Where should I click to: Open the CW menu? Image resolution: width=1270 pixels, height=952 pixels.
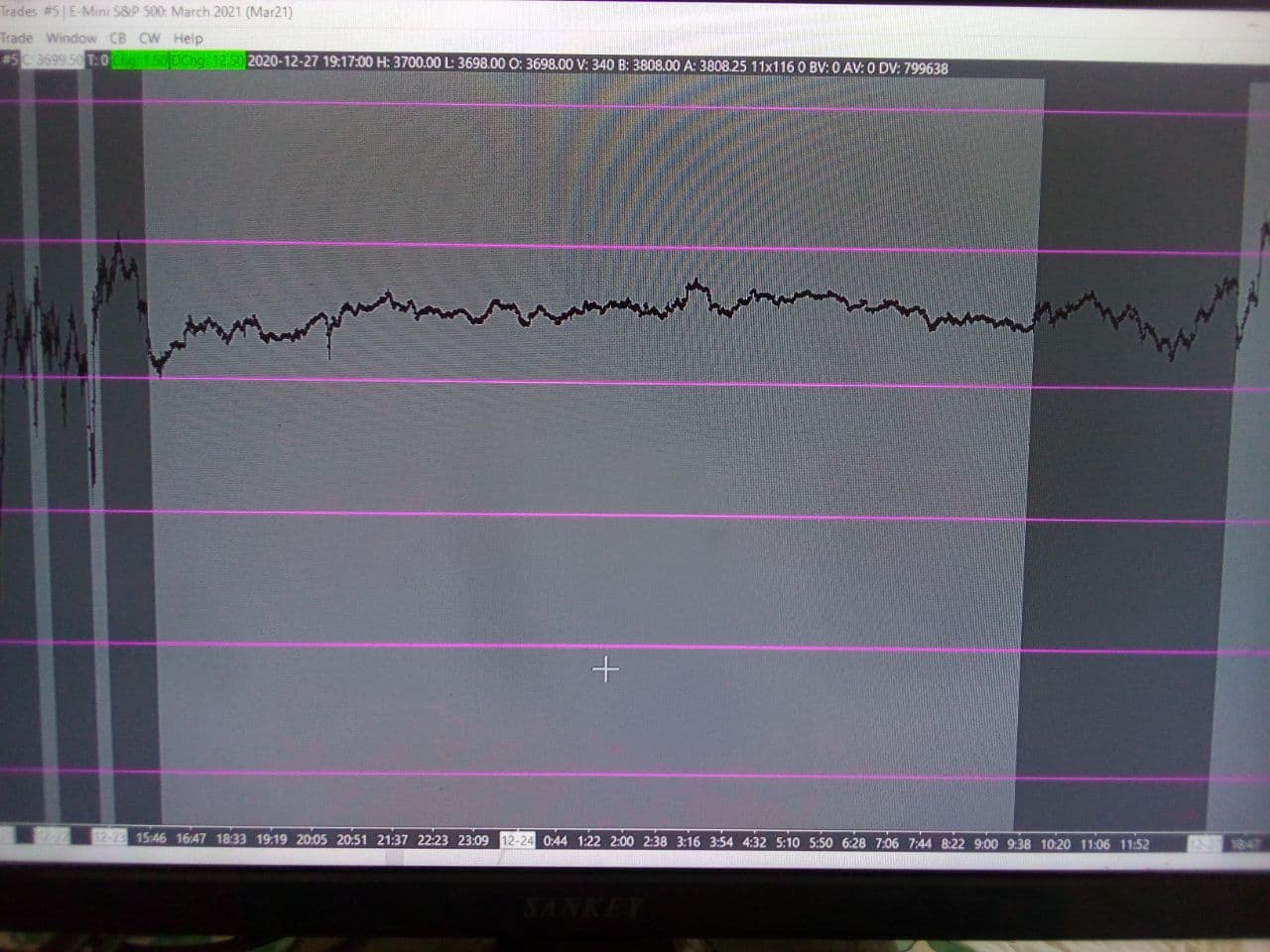150,38
